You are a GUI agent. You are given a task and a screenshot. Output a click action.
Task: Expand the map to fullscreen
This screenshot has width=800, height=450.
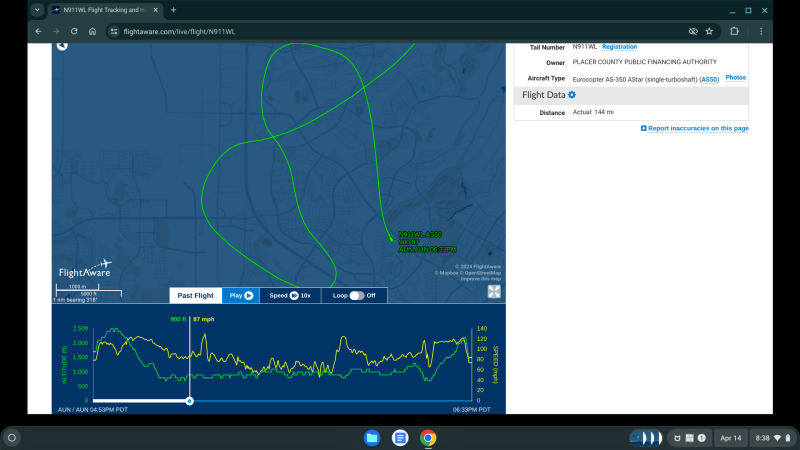tap(494, 292)
